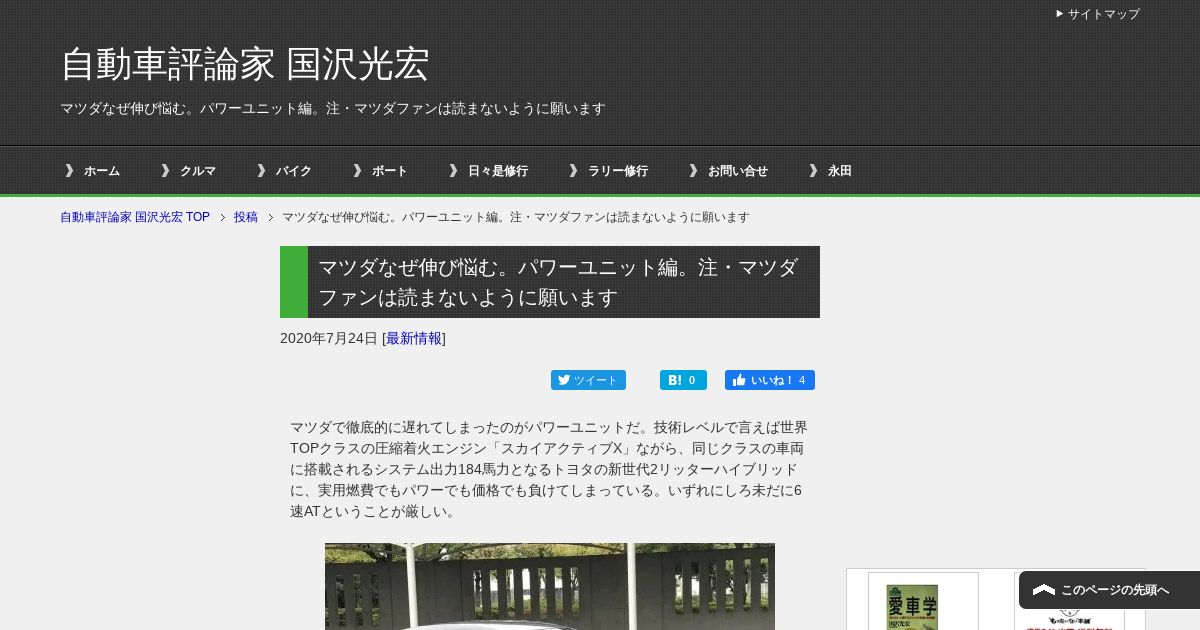Open the ホーム menu item
The width and height of the screenshot is (1200, 630).
(x=92, y=171)
